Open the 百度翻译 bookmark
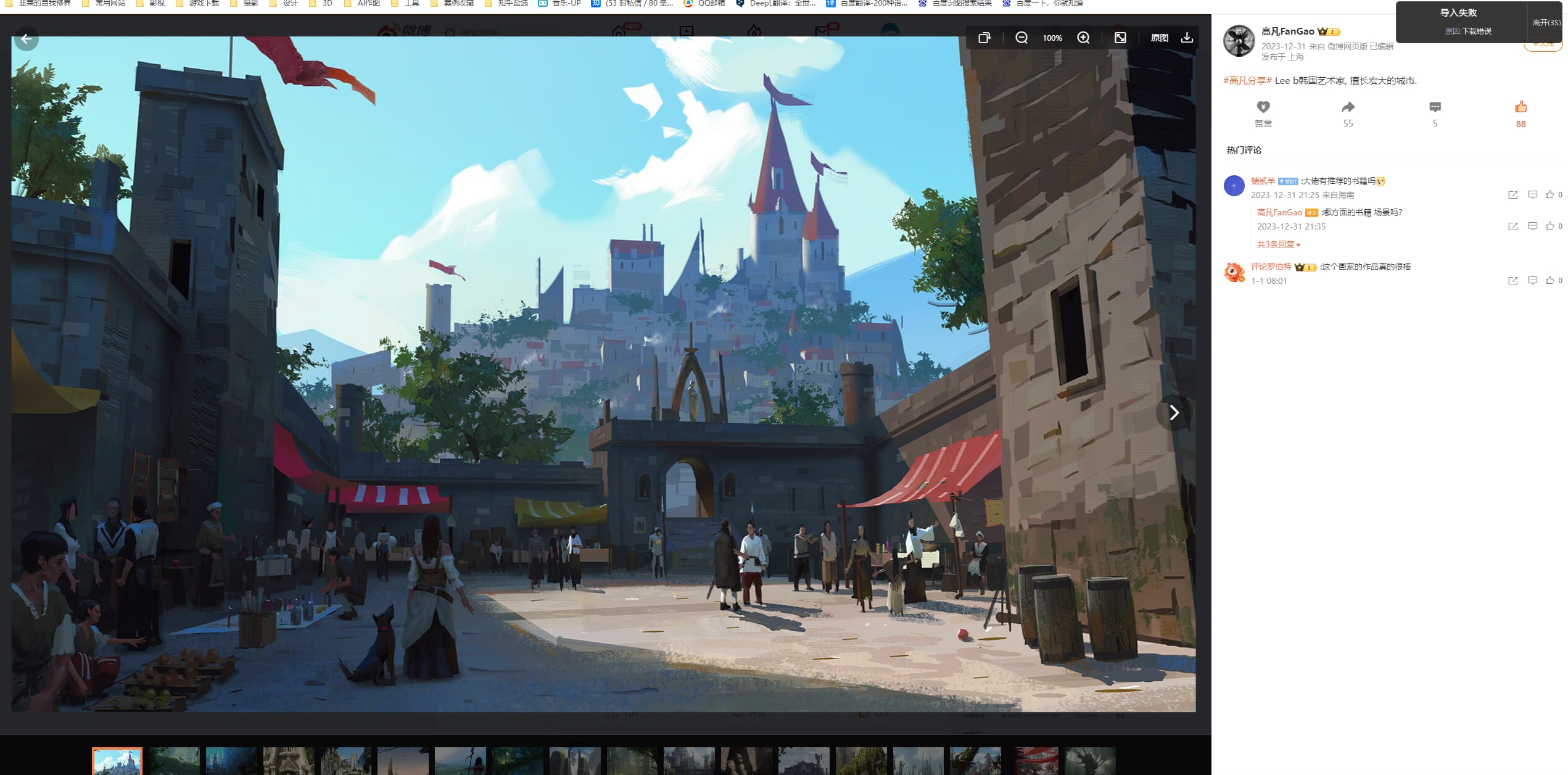Image resolution: width=1568 pixels, height=775 pixels. pyautogui.click(x=867, y=3)
